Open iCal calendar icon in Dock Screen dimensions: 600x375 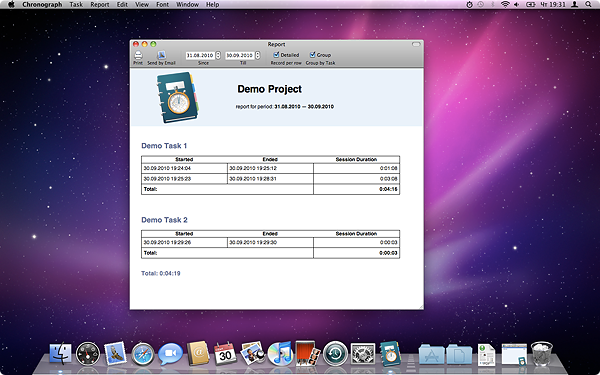pyautogui.click(x=225, y=354)
